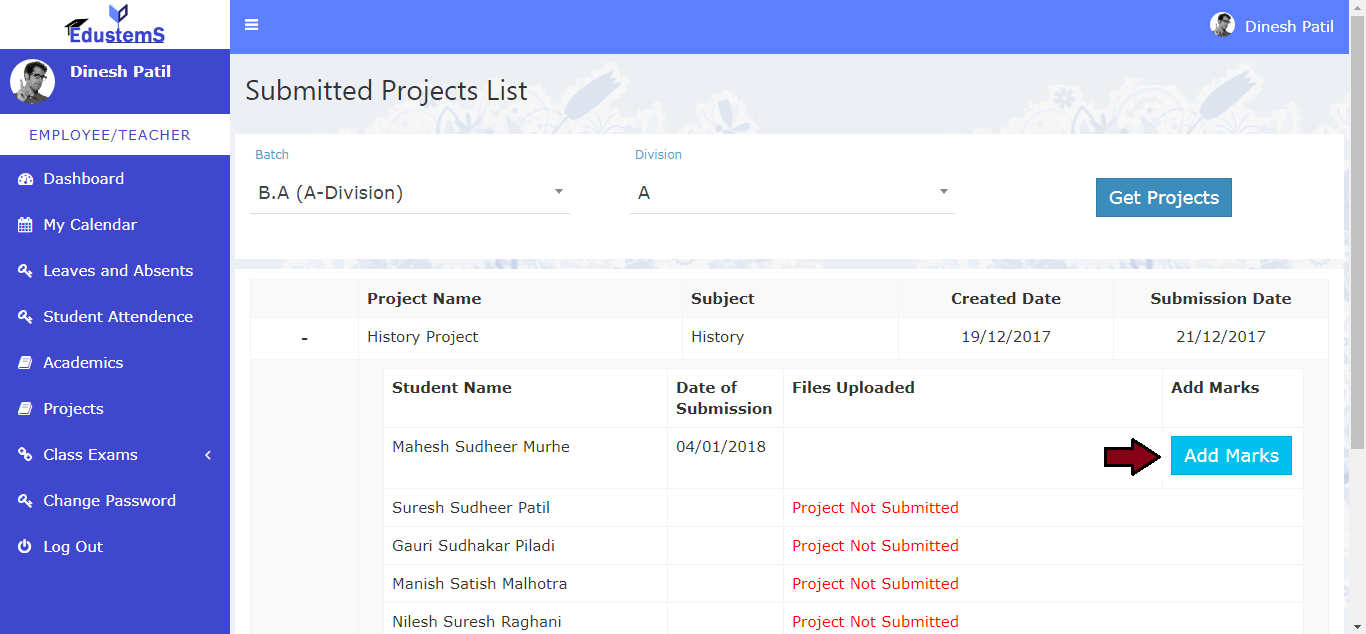The height and width of the screenshot is (634, 1366).
Task: Open Student Attendence menu item
Action: coord(118,317)
